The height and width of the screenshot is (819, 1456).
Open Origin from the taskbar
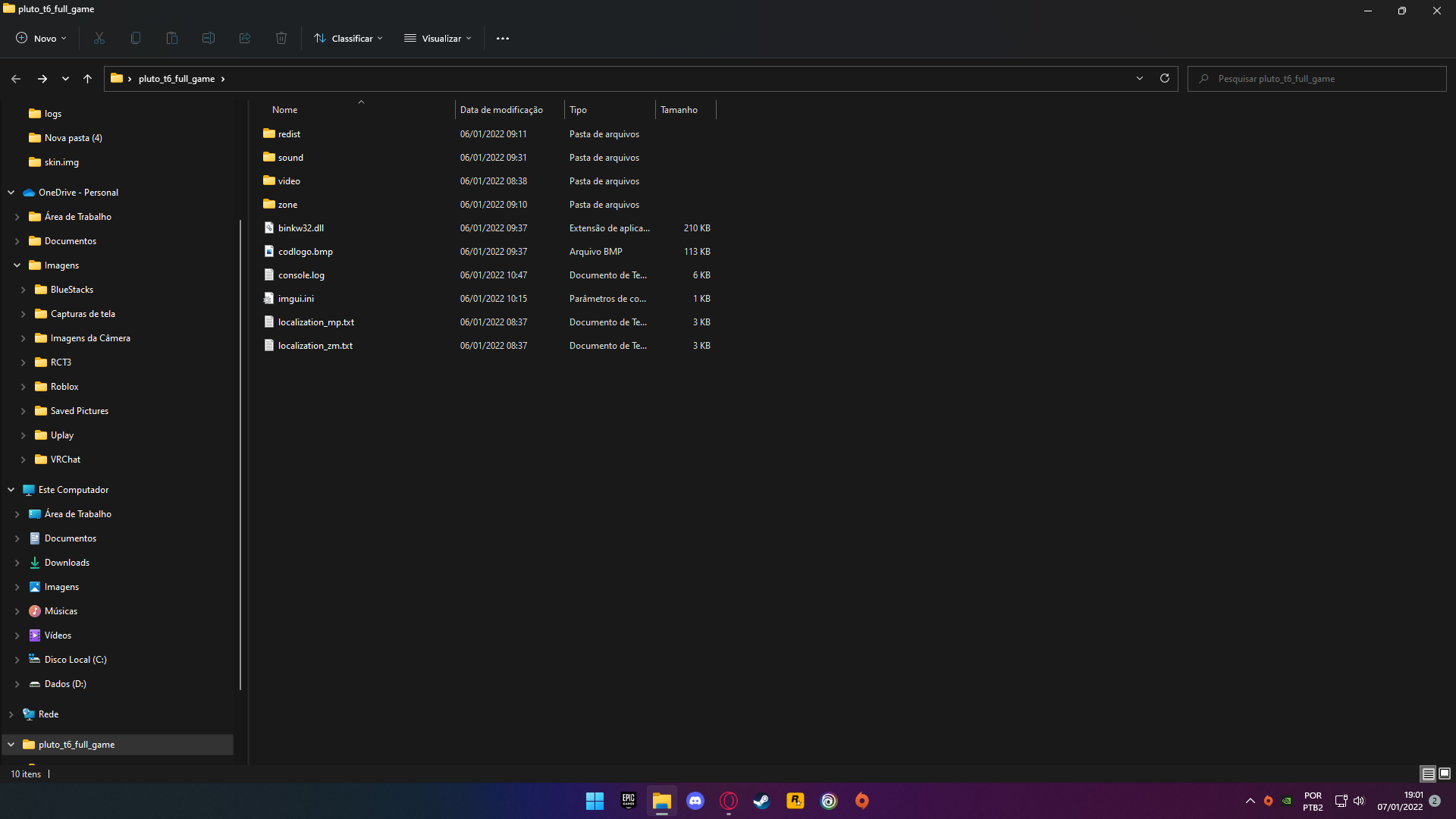pos(862,801)
